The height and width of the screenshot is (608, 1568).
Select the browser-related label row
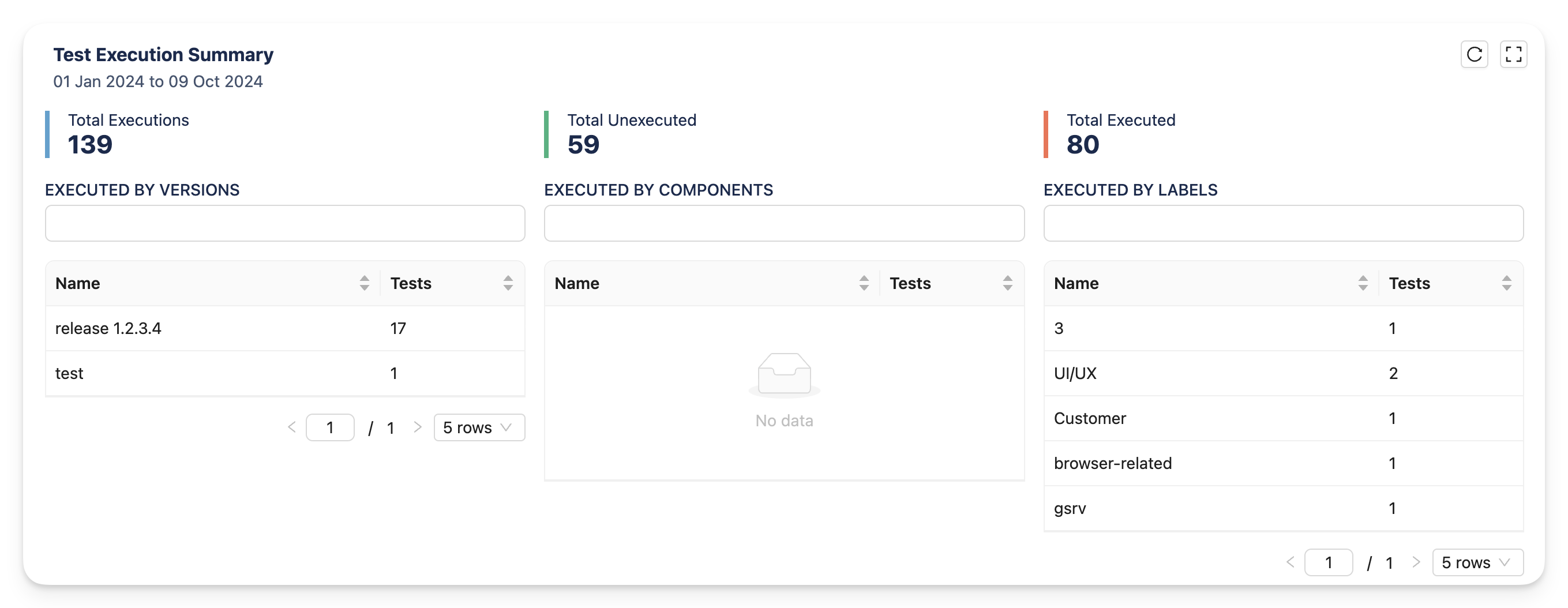click(1283, 464)
